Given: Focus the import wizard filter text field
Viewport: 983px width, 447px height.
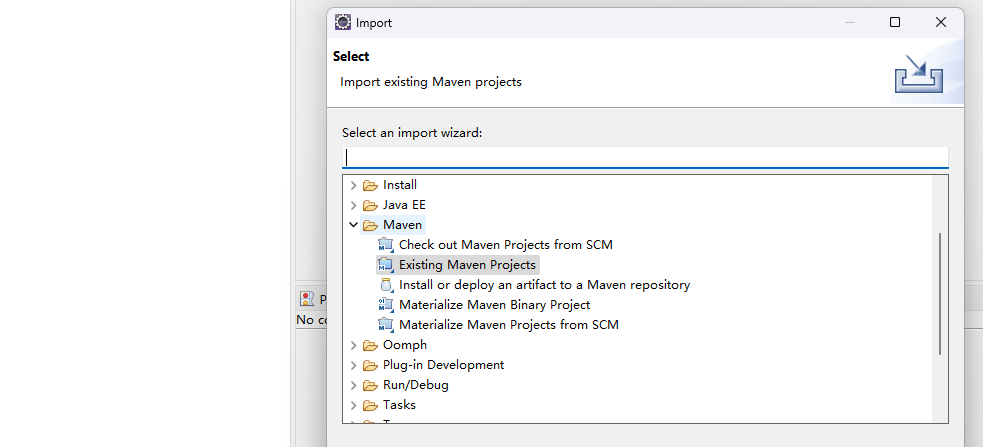Looking at the screenshot, I should coord(645,157).
